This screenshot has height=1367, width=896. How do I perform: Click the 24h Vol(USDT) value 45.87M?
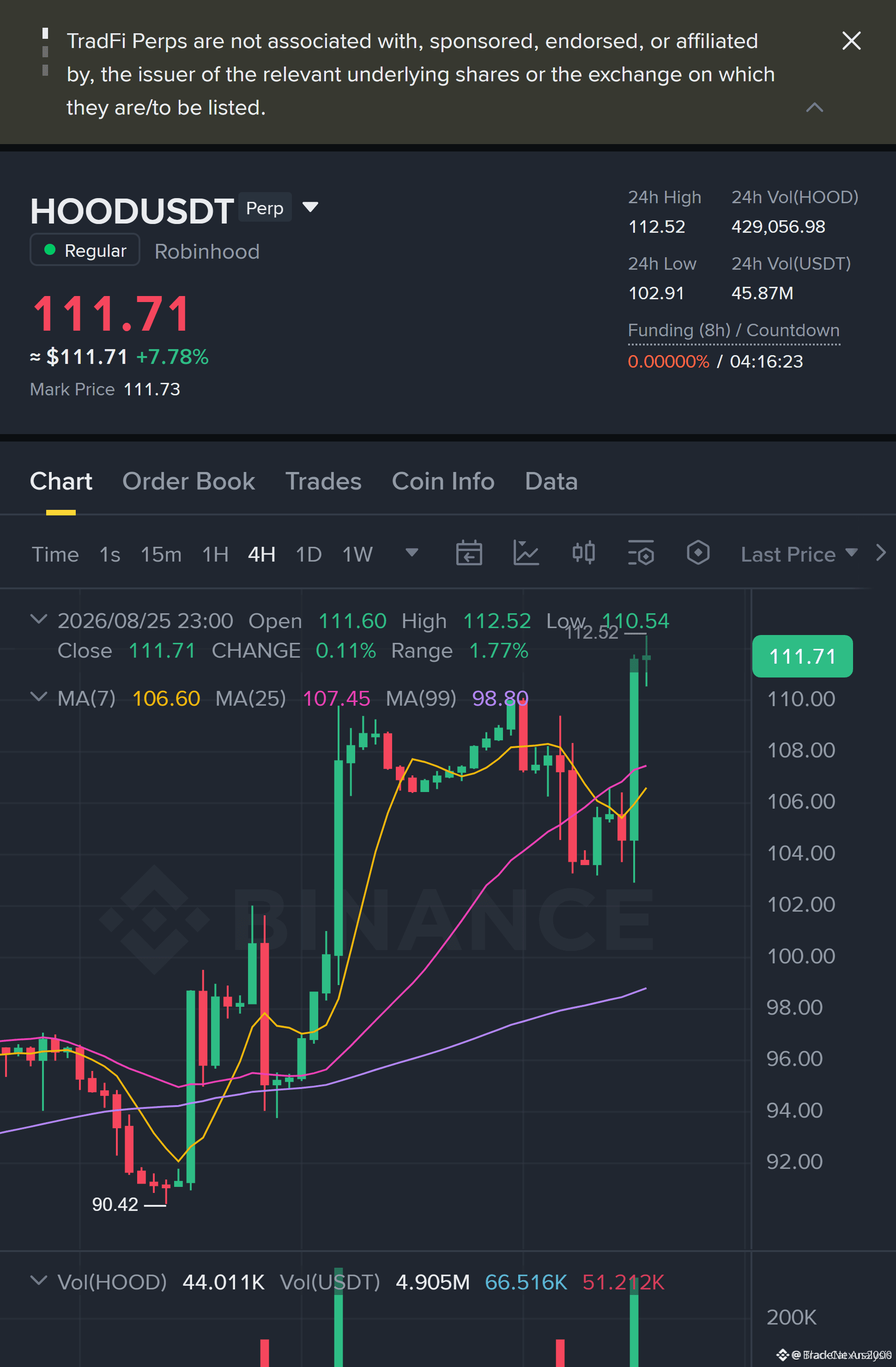[762, 294]
